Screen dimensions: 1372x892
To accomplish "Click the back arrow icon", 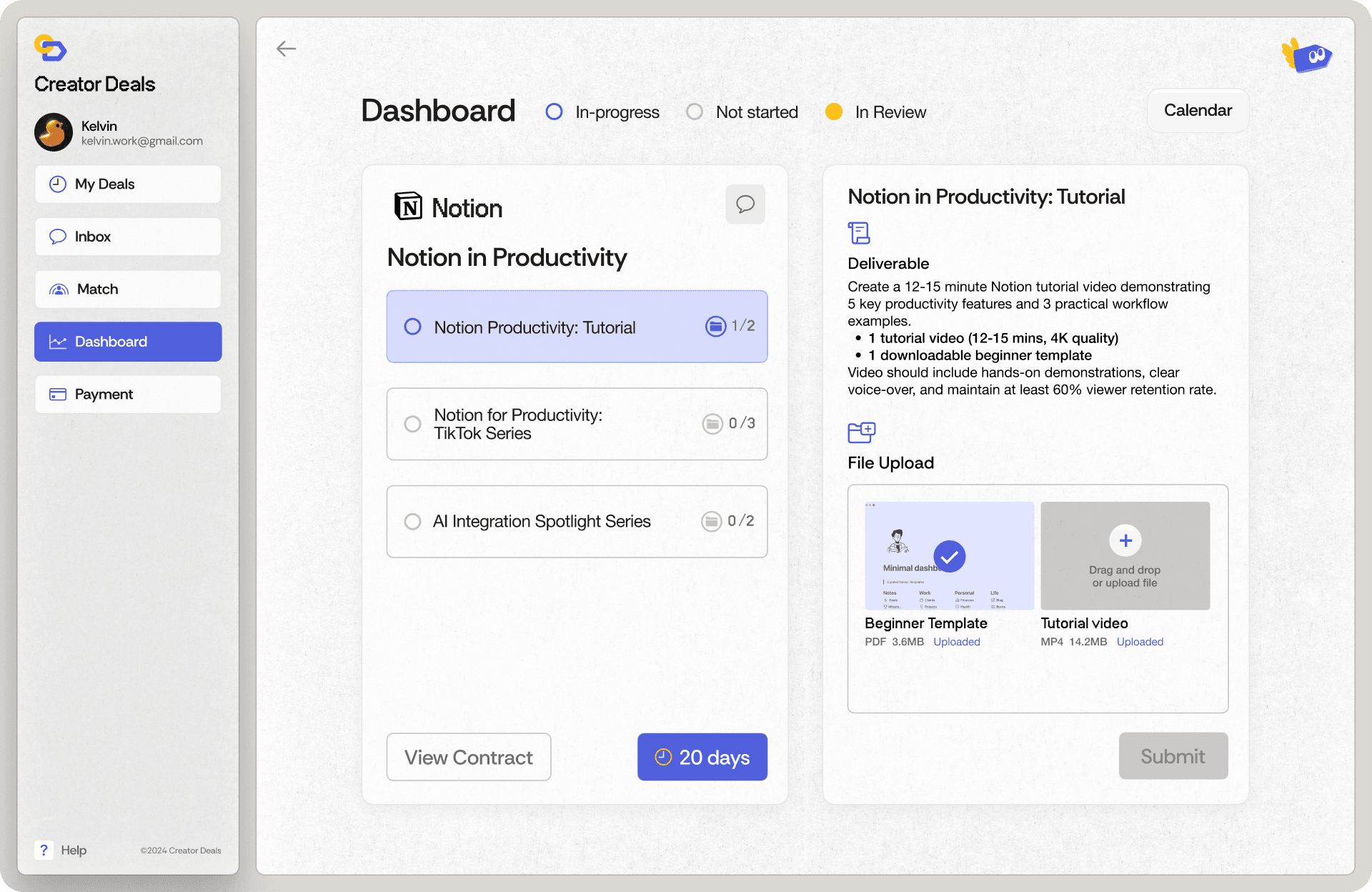I will click(286, 49).
